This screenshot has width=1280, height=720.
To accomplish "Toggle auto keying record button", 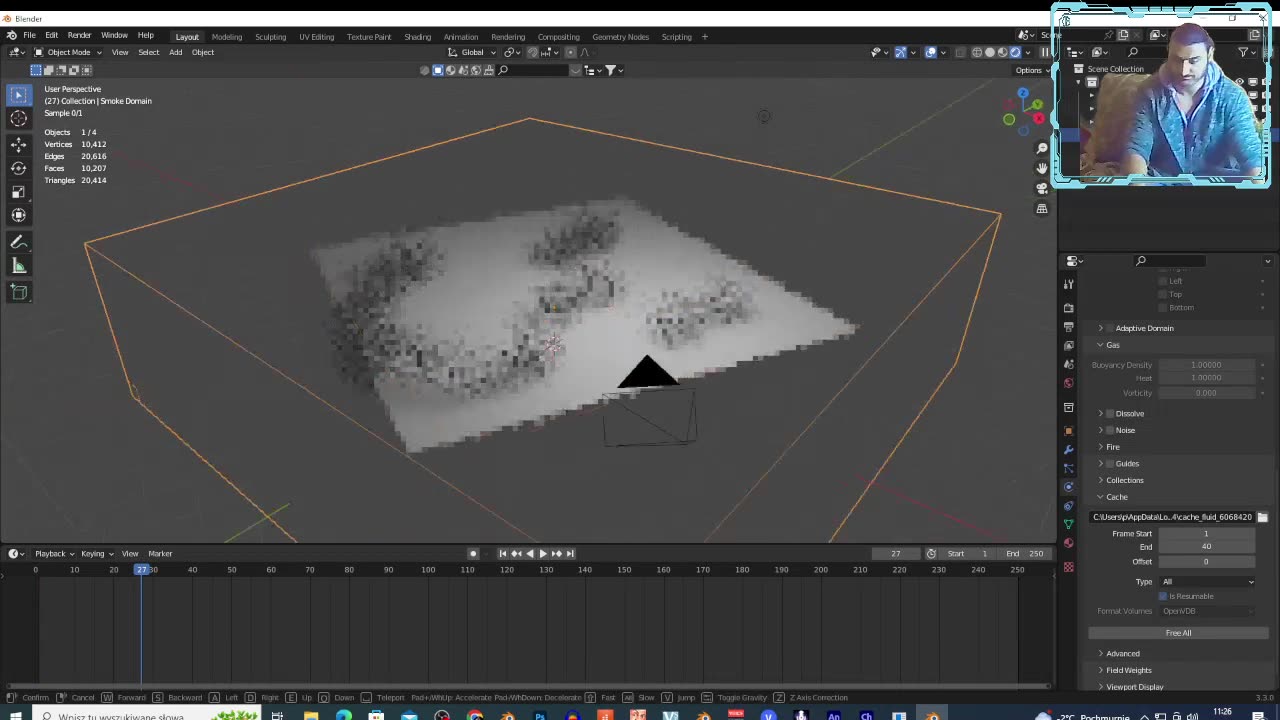I will click(x=473, y=553).
